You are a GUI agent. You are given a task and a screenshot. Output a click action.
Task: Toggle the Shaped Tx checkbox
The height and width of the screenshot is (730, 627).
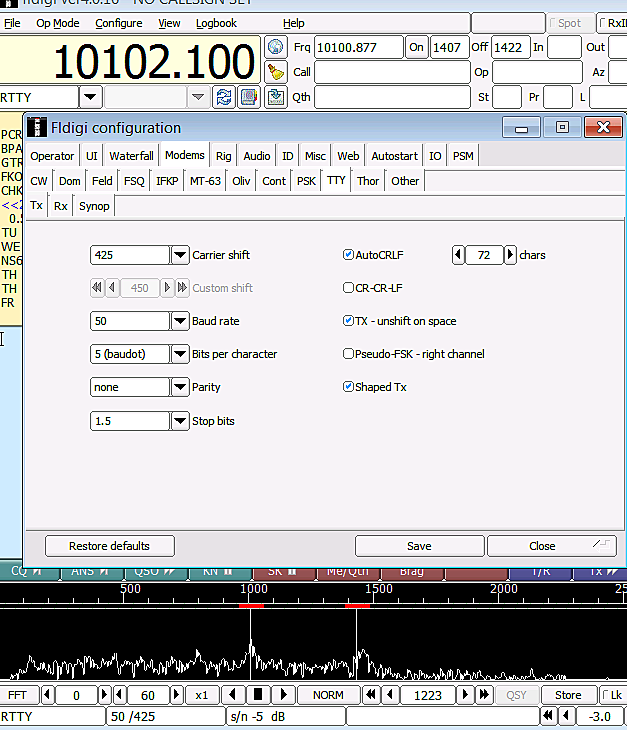(348, 387)
